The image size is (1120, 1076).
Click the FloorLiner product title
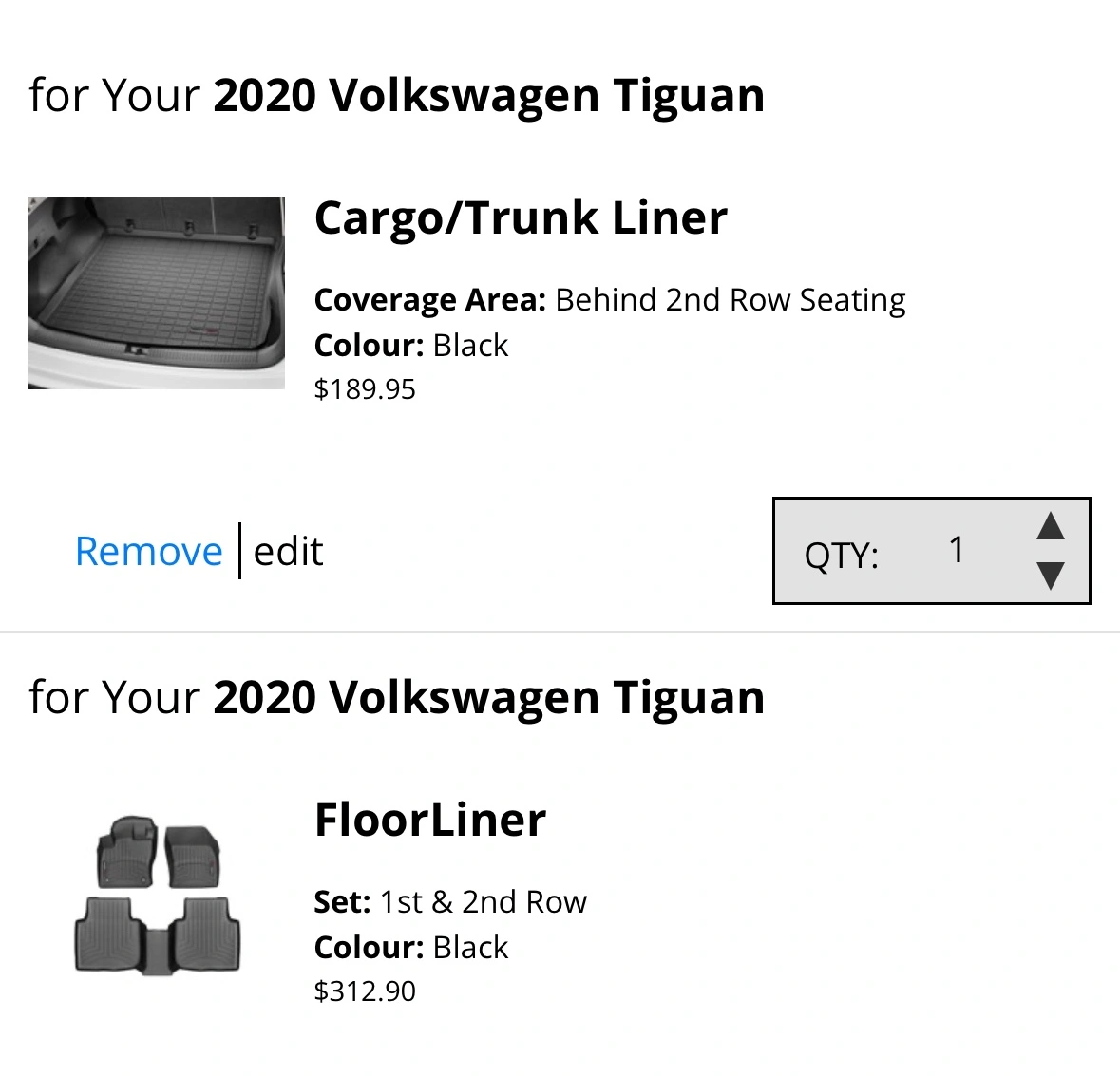tap(429, 820)
